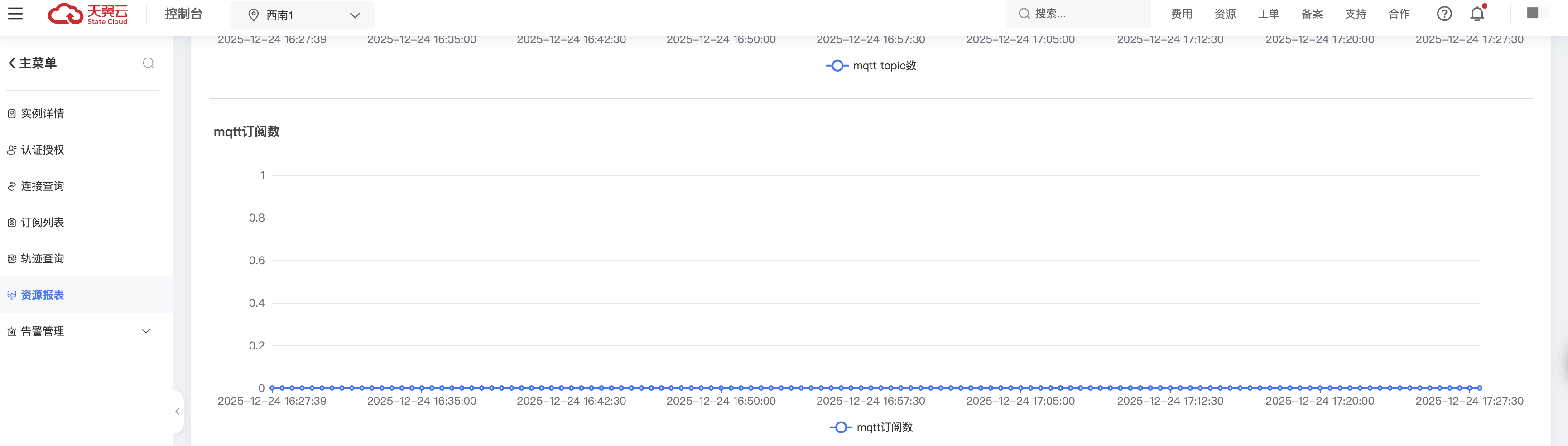Open 轨迹查询 from the sidebar

pos(43,259)
